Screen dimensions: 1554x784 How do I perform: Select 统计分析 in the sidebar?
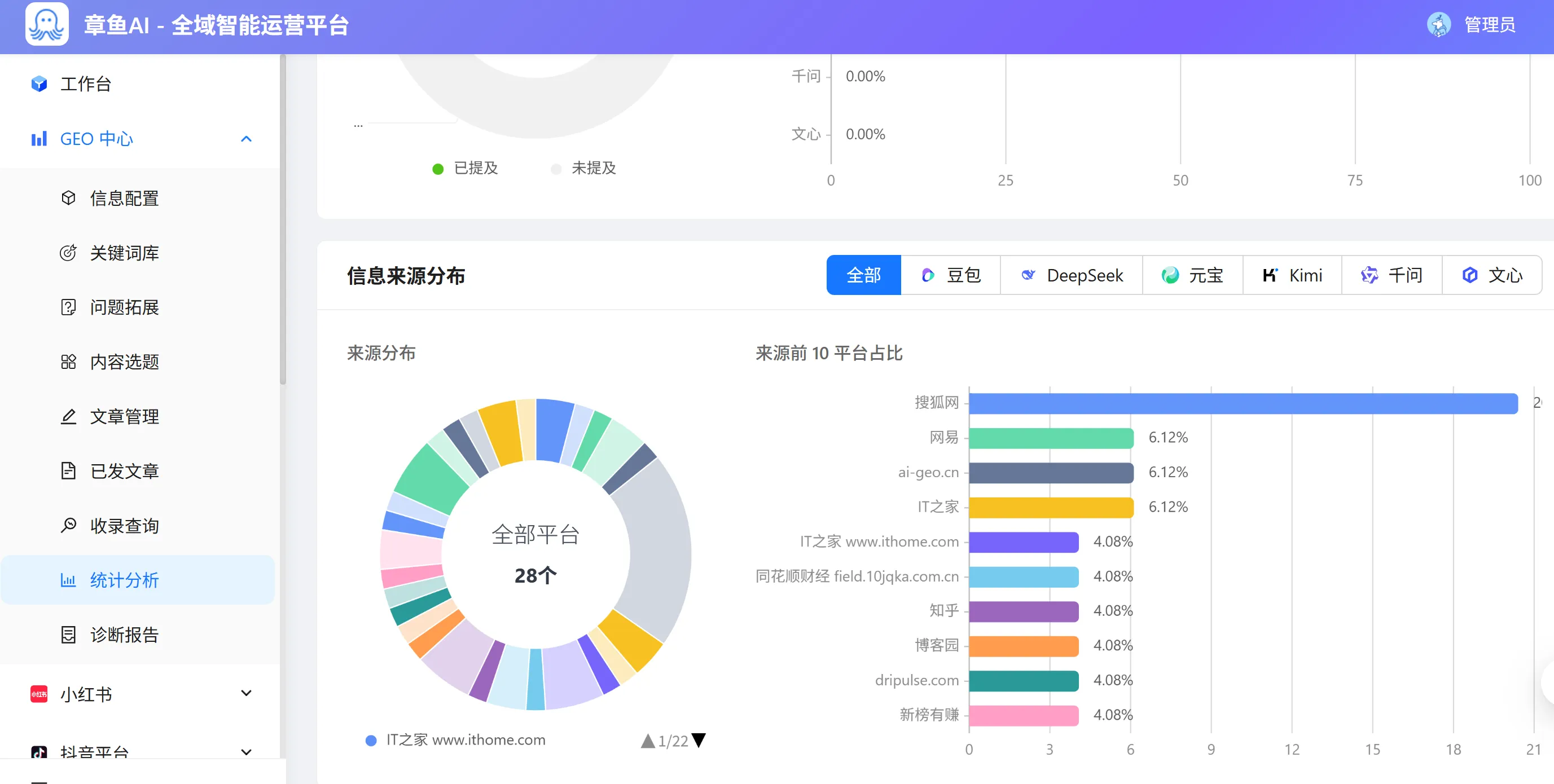pos(124,580)
